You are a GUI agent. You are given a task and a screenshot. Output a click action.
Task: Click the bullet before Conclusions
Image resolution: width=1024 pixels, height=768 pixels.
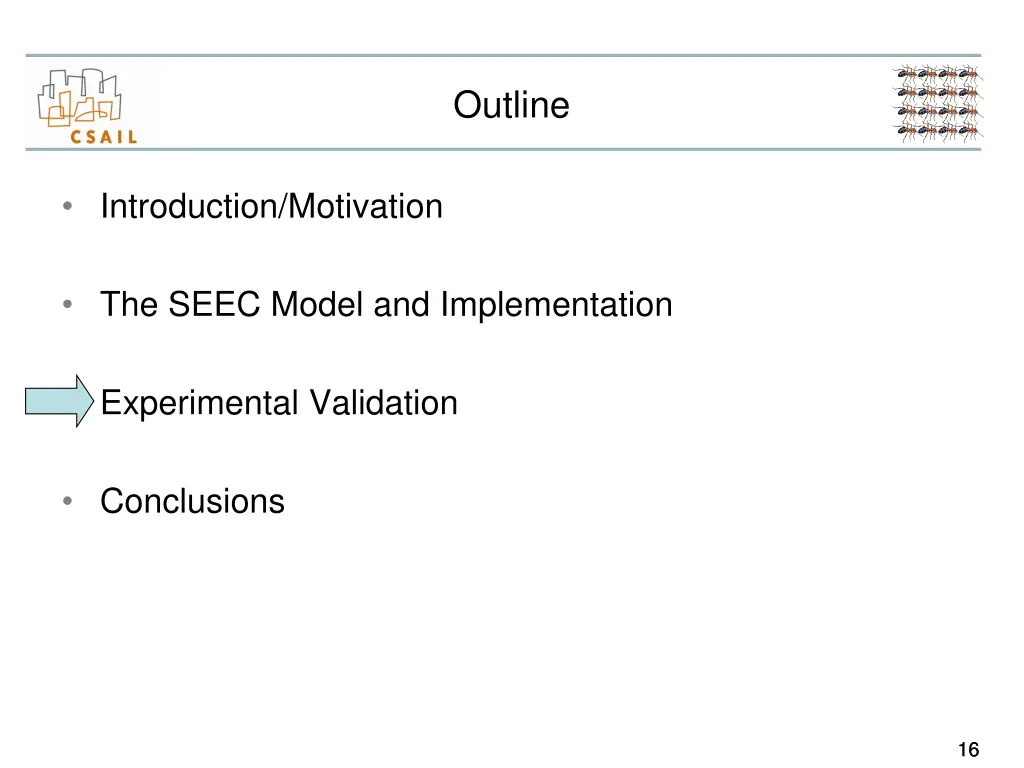pyautogui.click(x=67, y=501)
